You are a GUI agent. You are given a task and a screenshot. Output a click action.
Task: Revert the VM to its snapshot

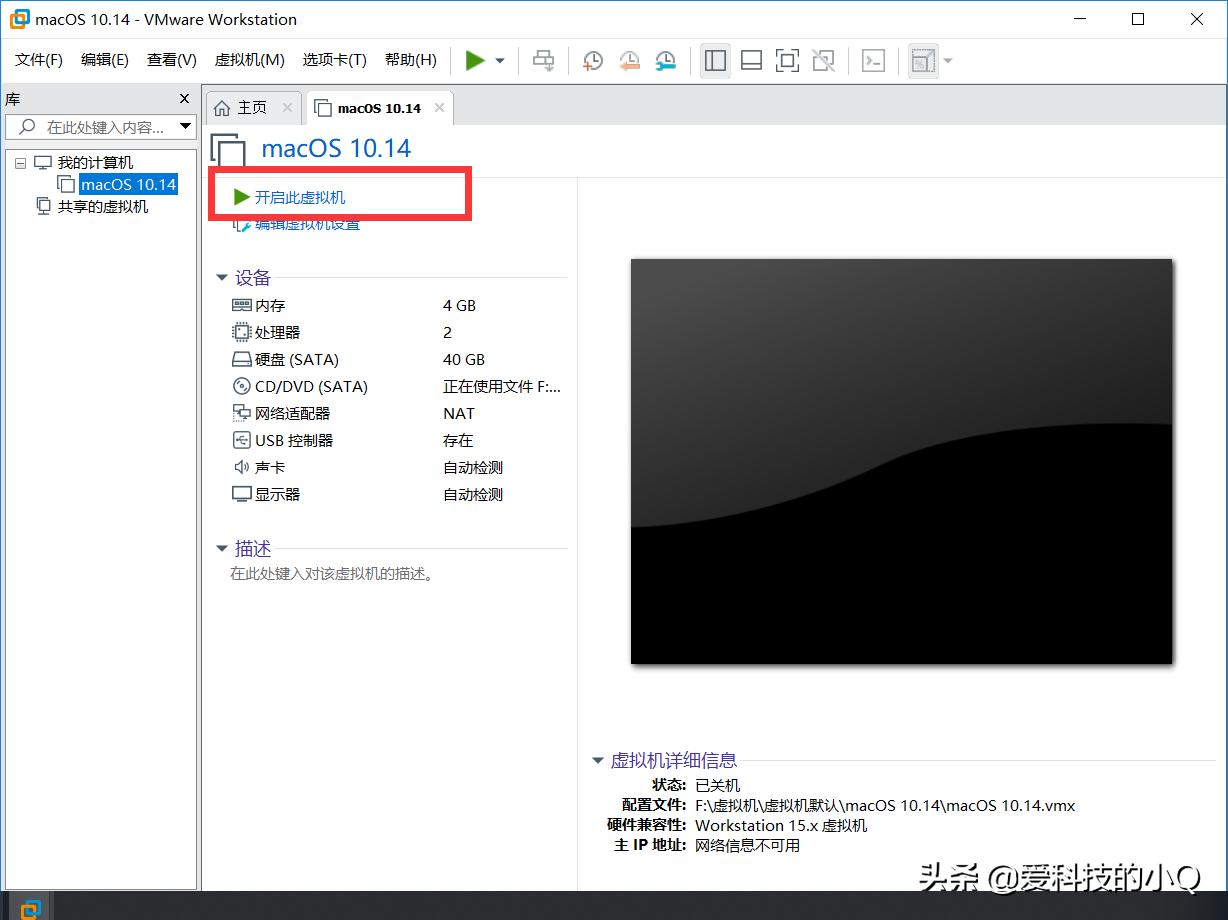(629, 60)
